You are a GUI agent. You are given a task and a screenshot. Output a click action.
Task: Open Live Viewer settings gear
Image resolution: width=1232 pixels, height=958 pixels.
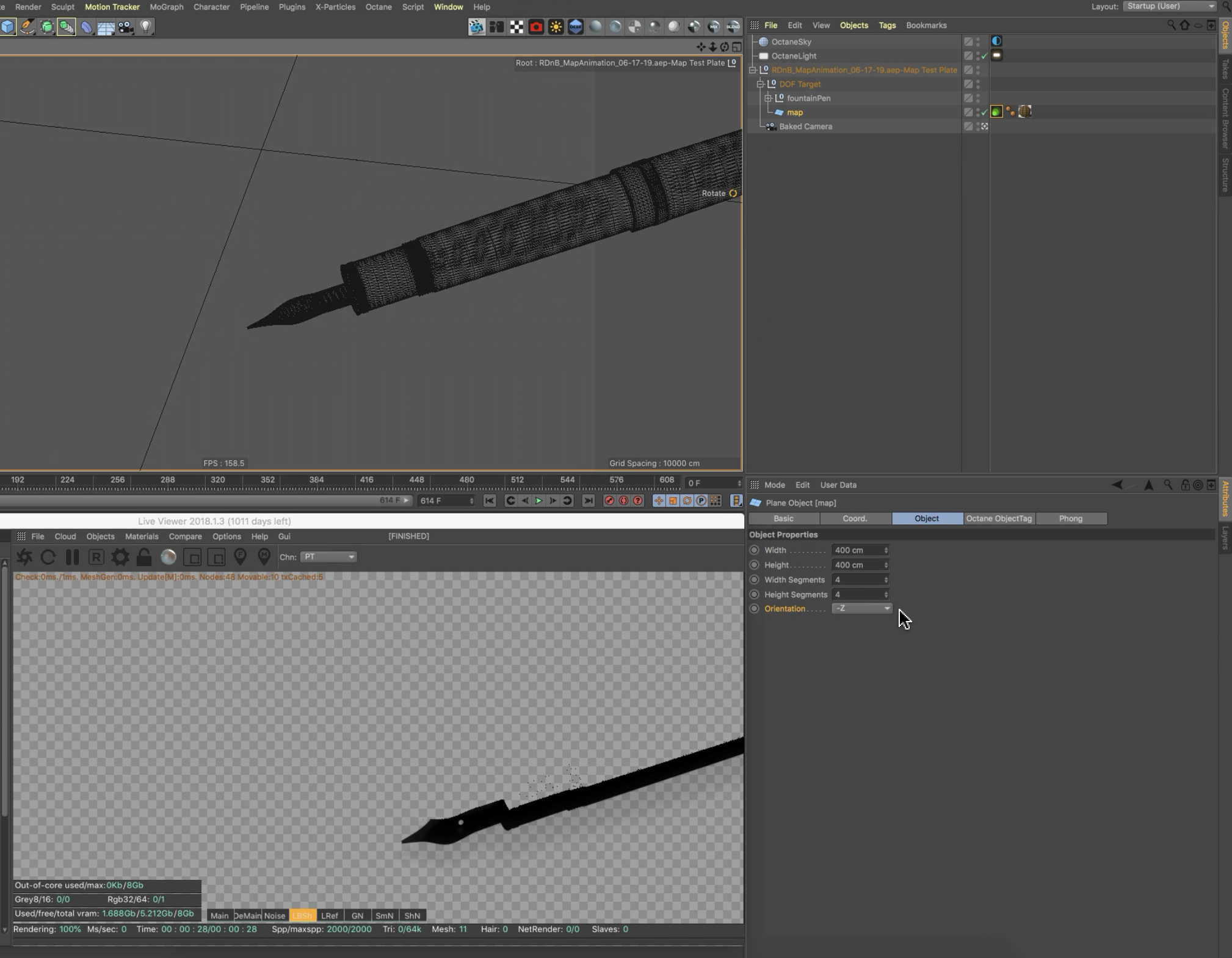click(120, 557)
